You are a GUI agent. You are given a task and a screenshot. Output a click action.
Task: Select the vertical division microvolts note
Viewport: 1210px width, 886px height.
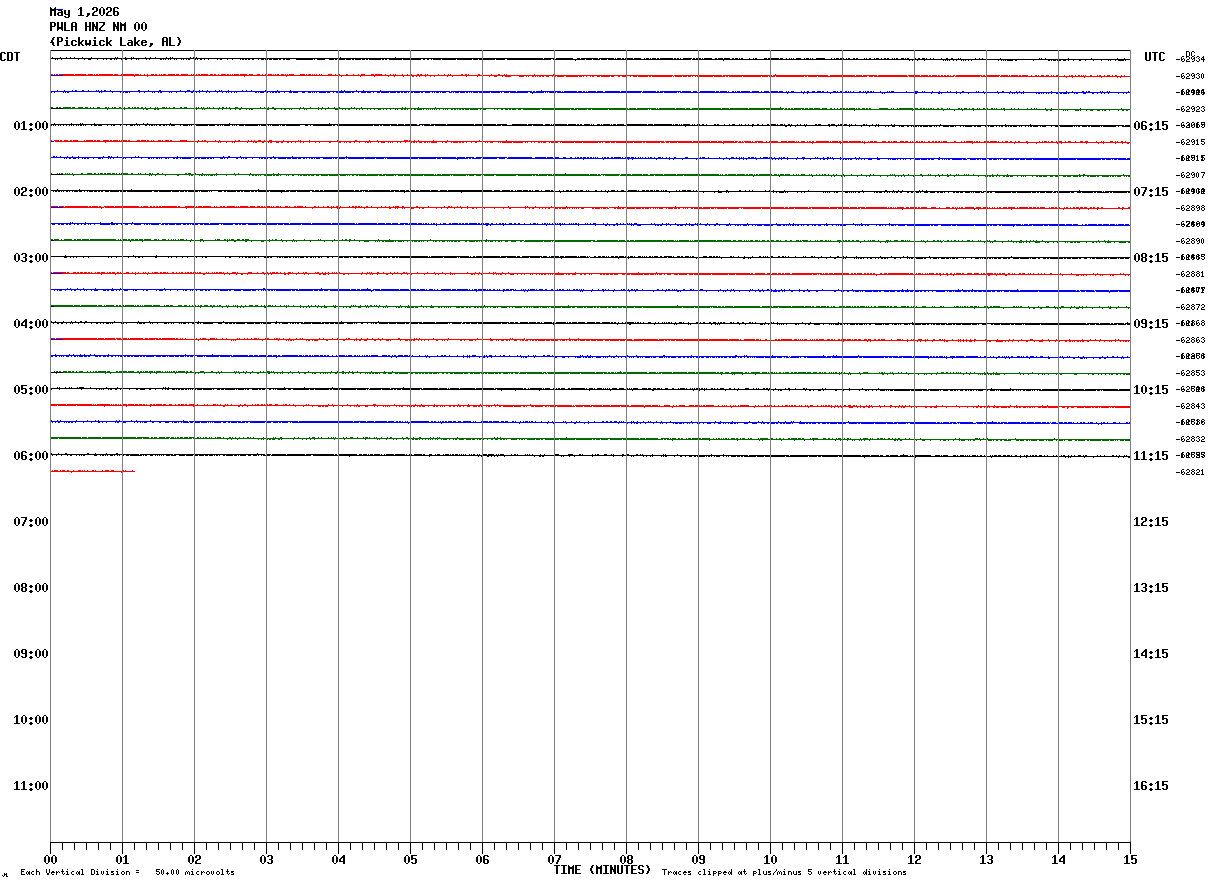127,873
